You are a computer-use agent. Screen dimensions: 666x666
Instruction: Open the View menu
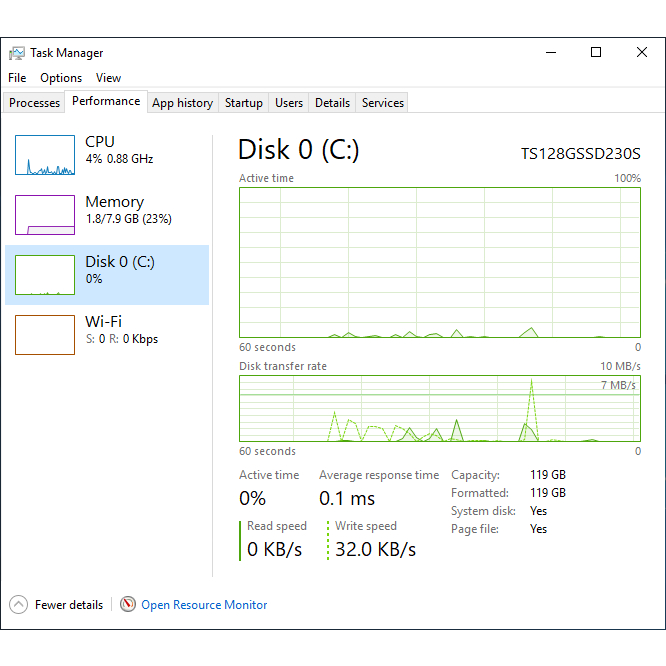(x=108, y=78)
